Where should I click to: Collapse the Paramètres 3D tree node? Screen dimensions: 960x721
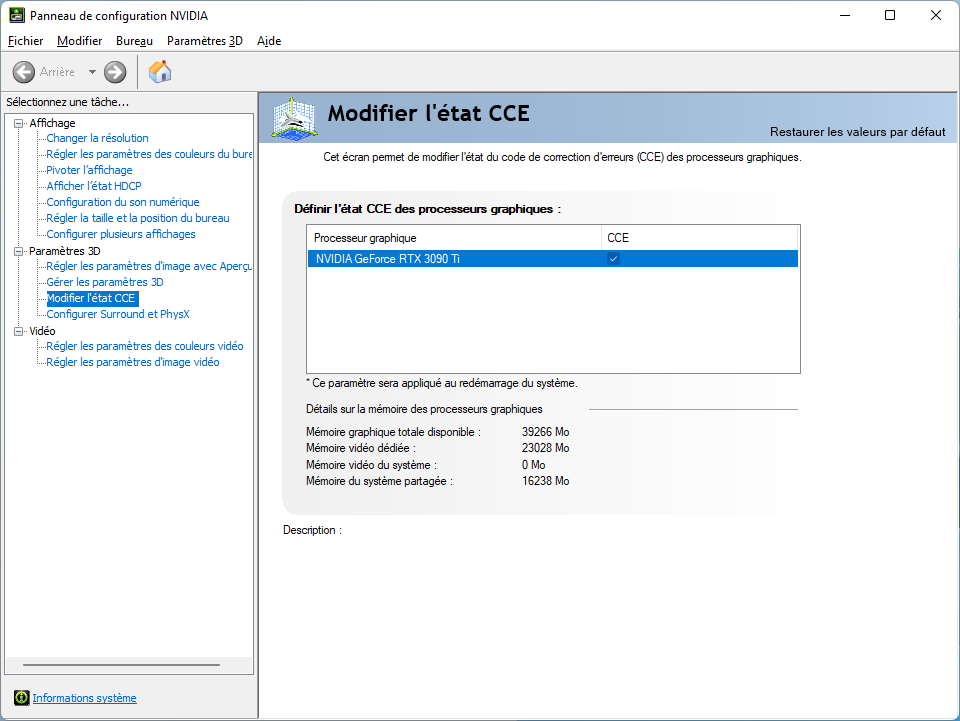[18, 251]
